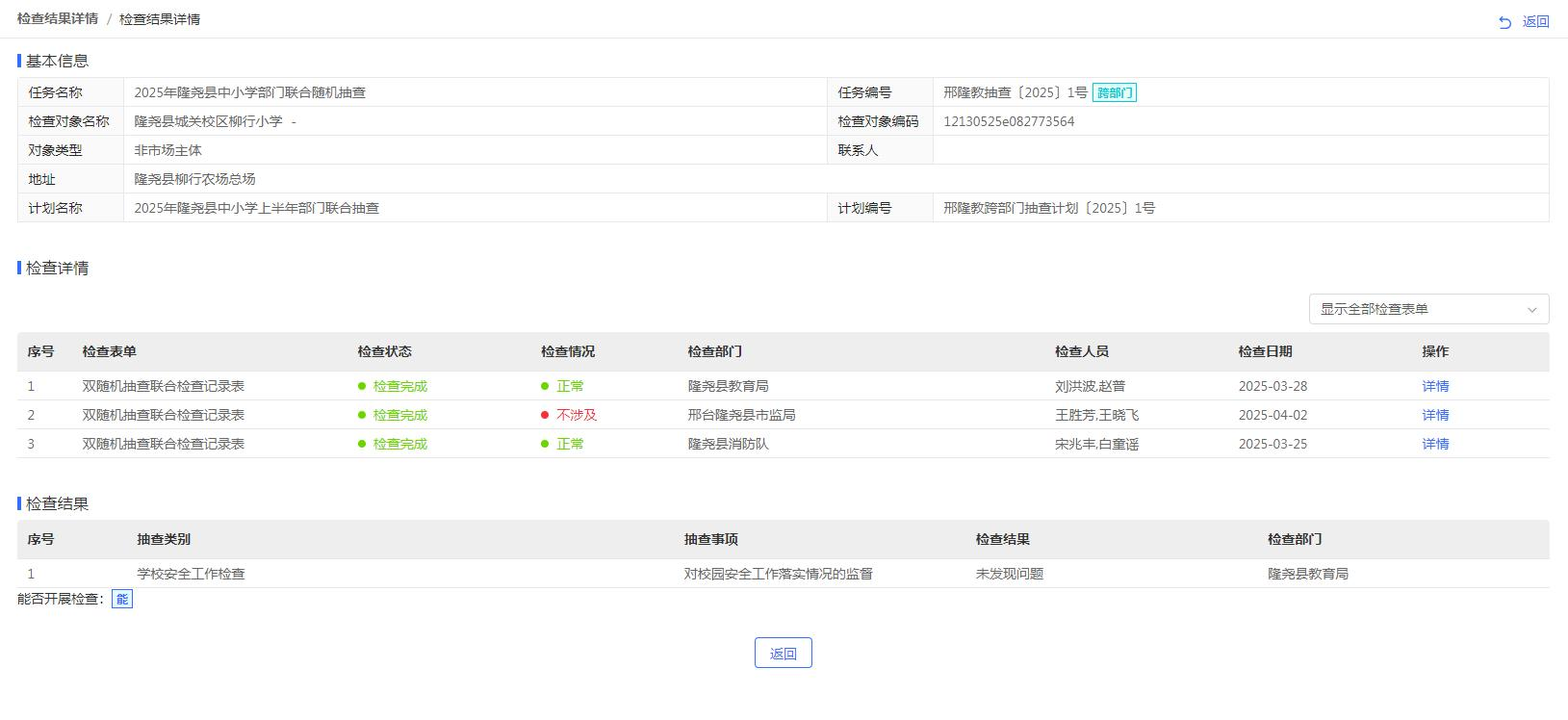Click the red 不涉及 status indicator

point(576,415)
